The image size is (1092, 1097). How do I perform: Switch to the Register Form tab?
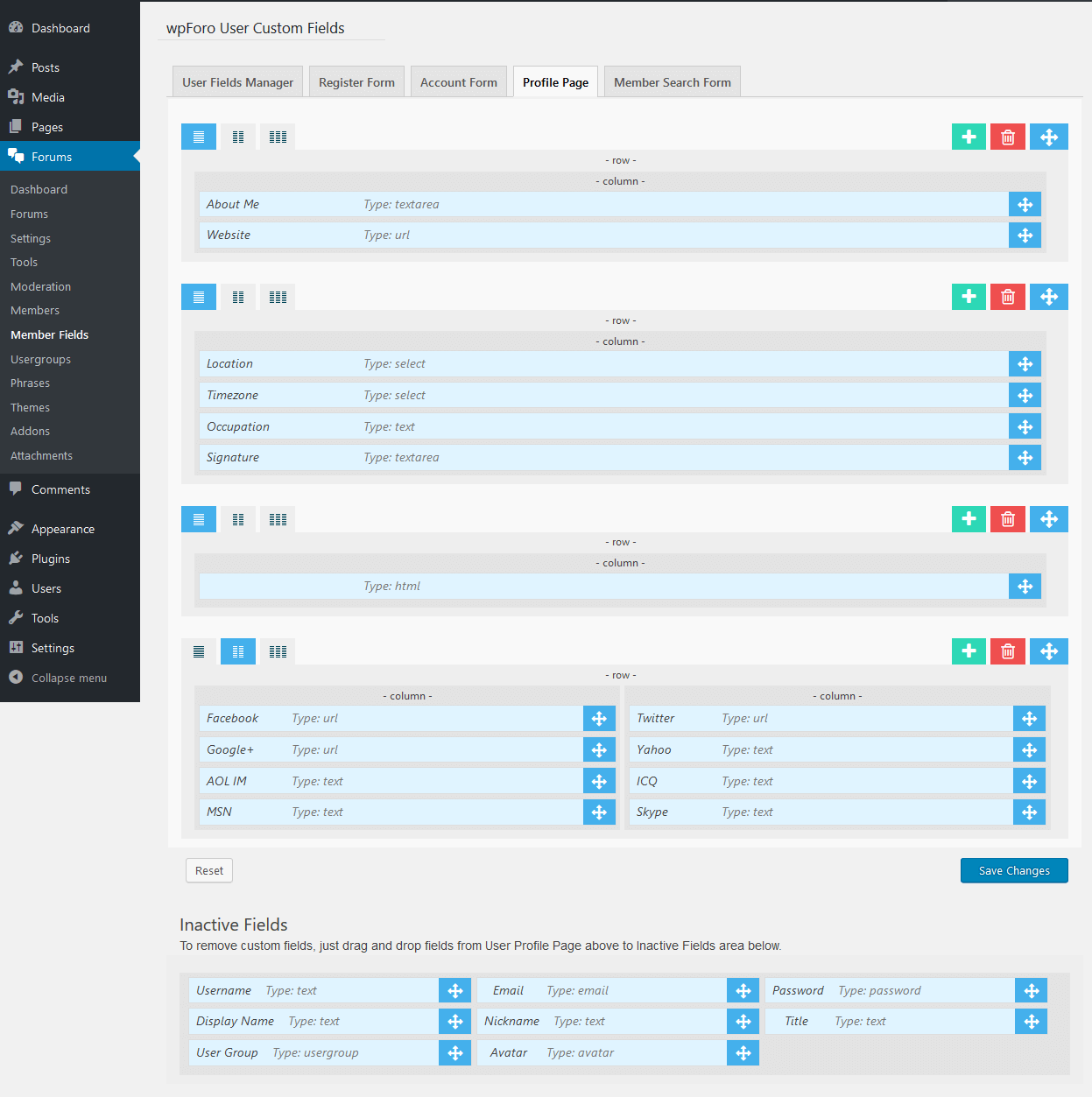[356, 82]
